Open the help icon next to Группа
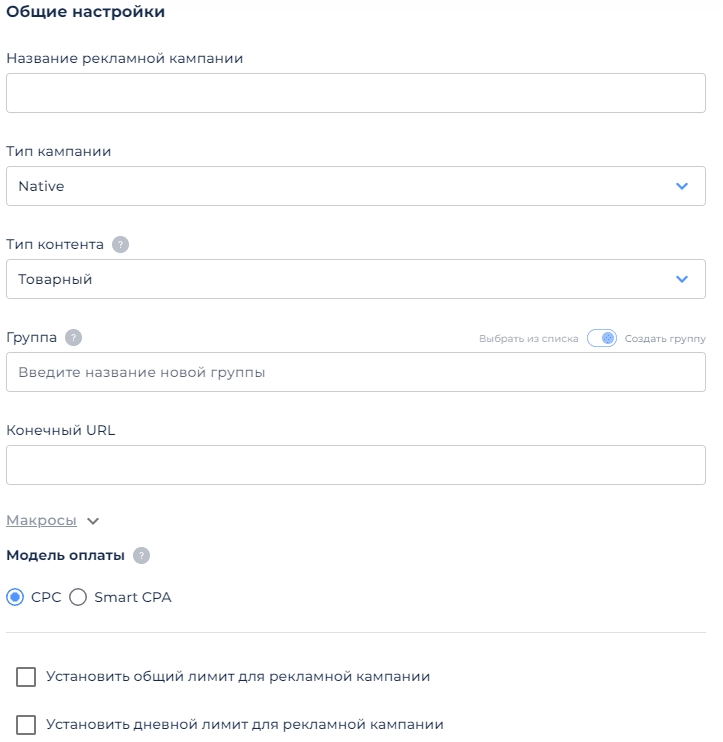The width and height of the screenshot is (723, 742). coord(73,338)
